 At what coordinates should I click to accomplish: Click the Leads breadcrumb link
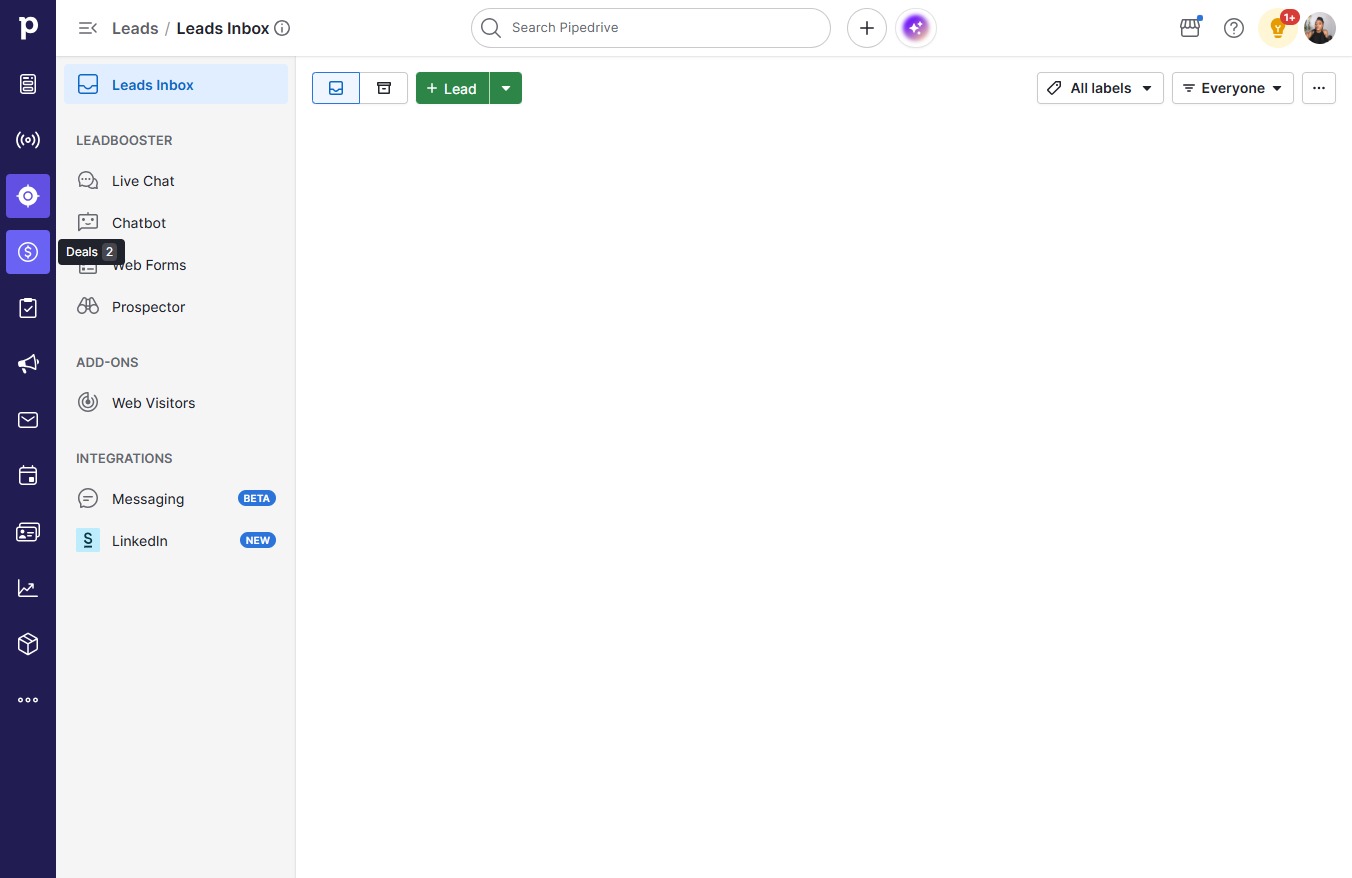coord(135,28)
